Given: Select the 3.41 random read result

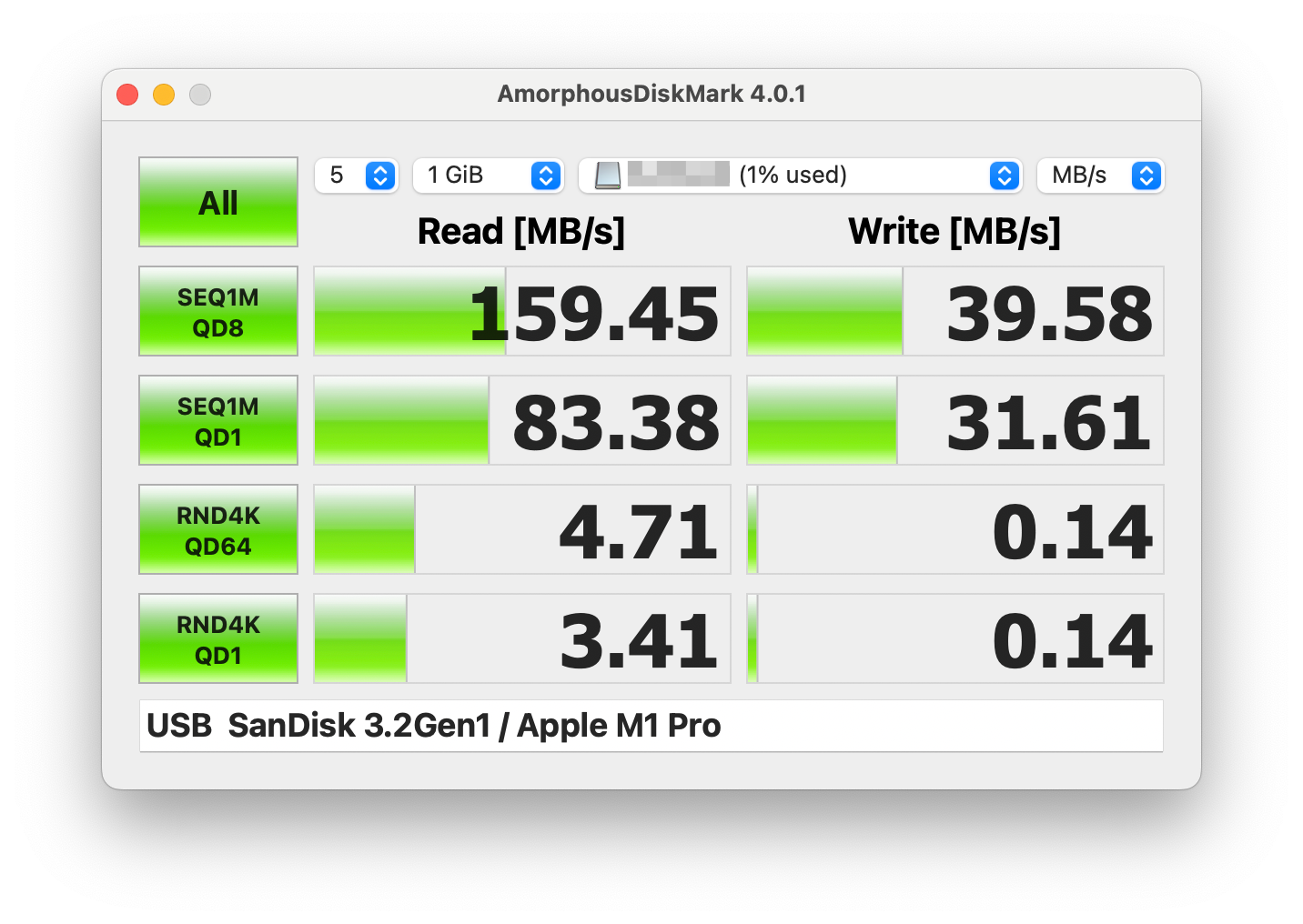Looking at the screenshot, I should pos(522,638).
